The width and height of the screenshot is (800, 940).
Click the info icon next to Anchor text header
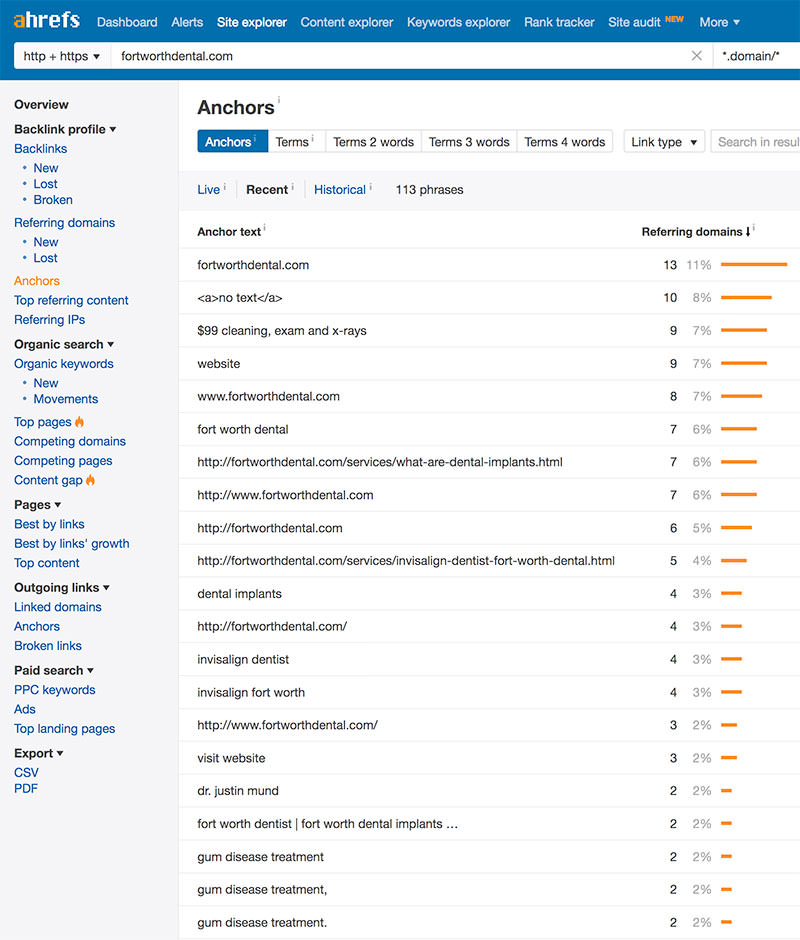(264, 227)
